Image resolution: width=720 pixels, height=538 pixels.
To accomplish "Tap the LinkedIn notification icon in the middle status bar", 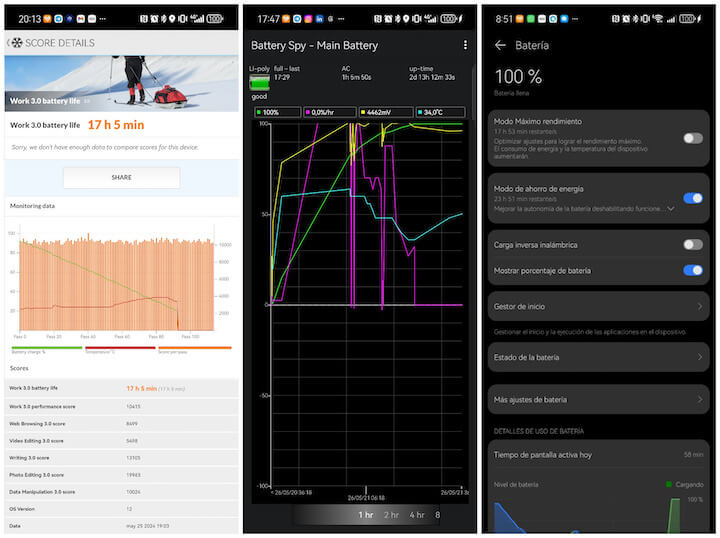I will coord(320,19).
